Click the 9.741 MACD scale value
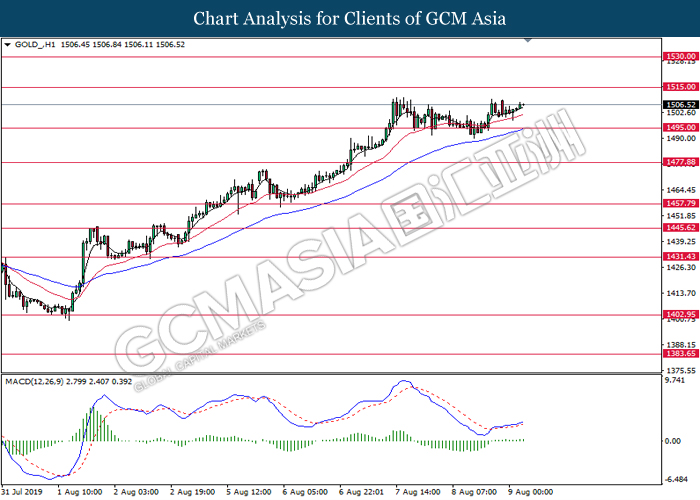700x500 pixels. 675,380
